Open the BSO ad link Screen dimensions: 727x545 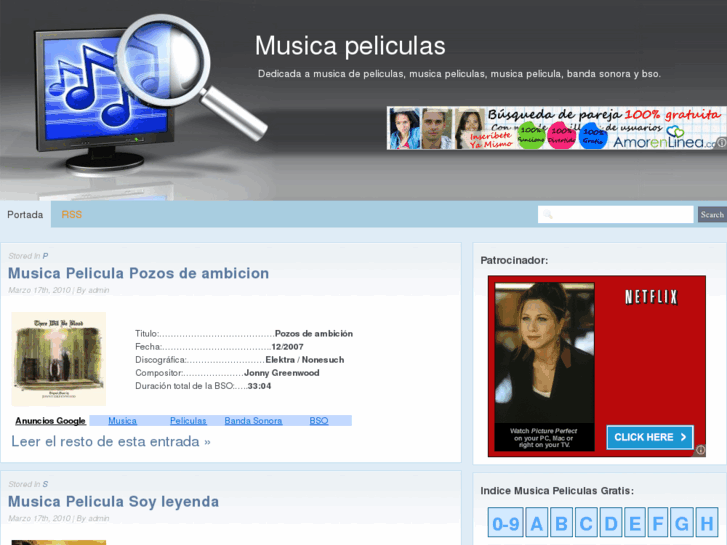pos(319,421)
